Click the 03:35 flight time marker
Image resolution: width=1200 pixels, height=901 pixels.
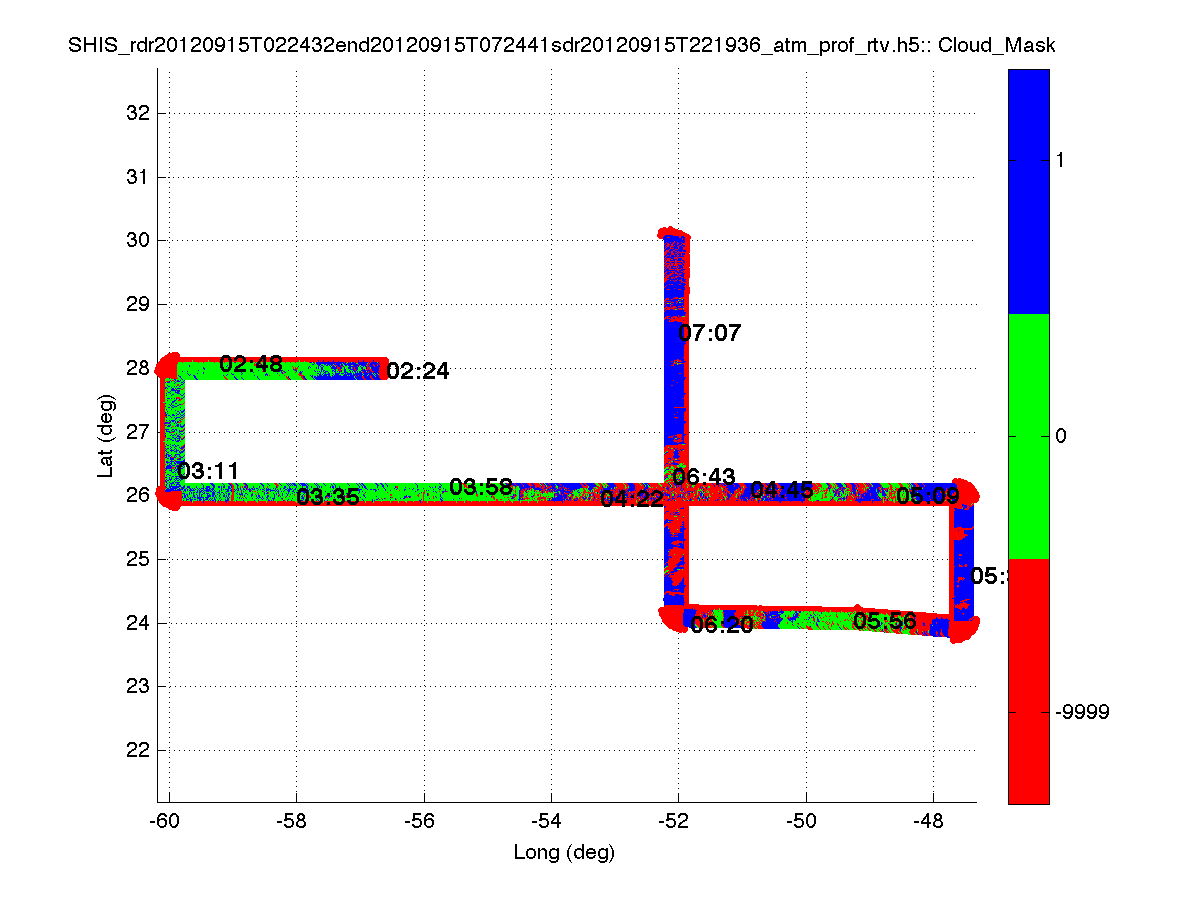tap(327, 496)
